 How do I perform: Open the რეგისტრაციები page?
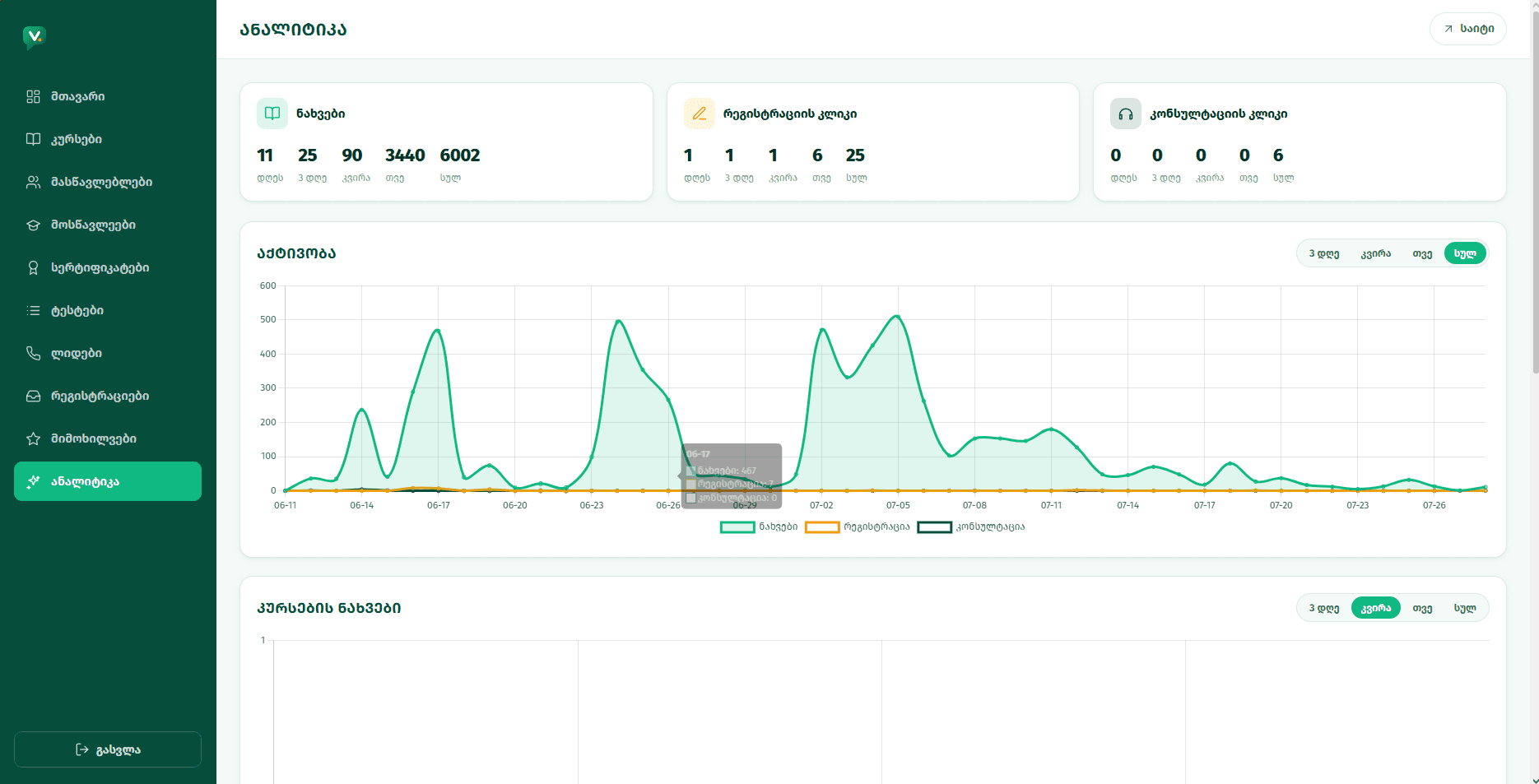108,396
